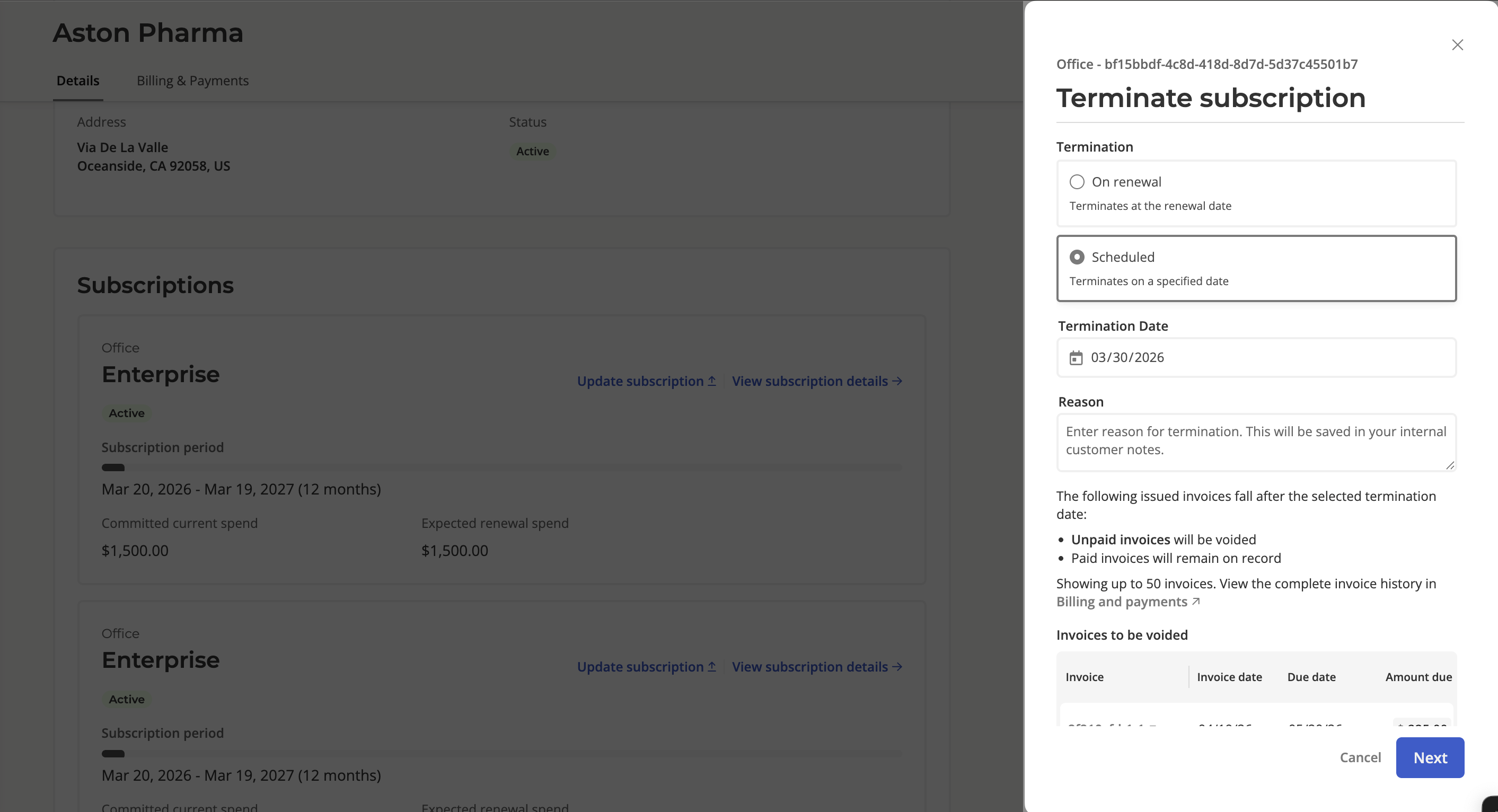Open the Billing & Payments tab

pyautogui.click(x=192, y=81)
